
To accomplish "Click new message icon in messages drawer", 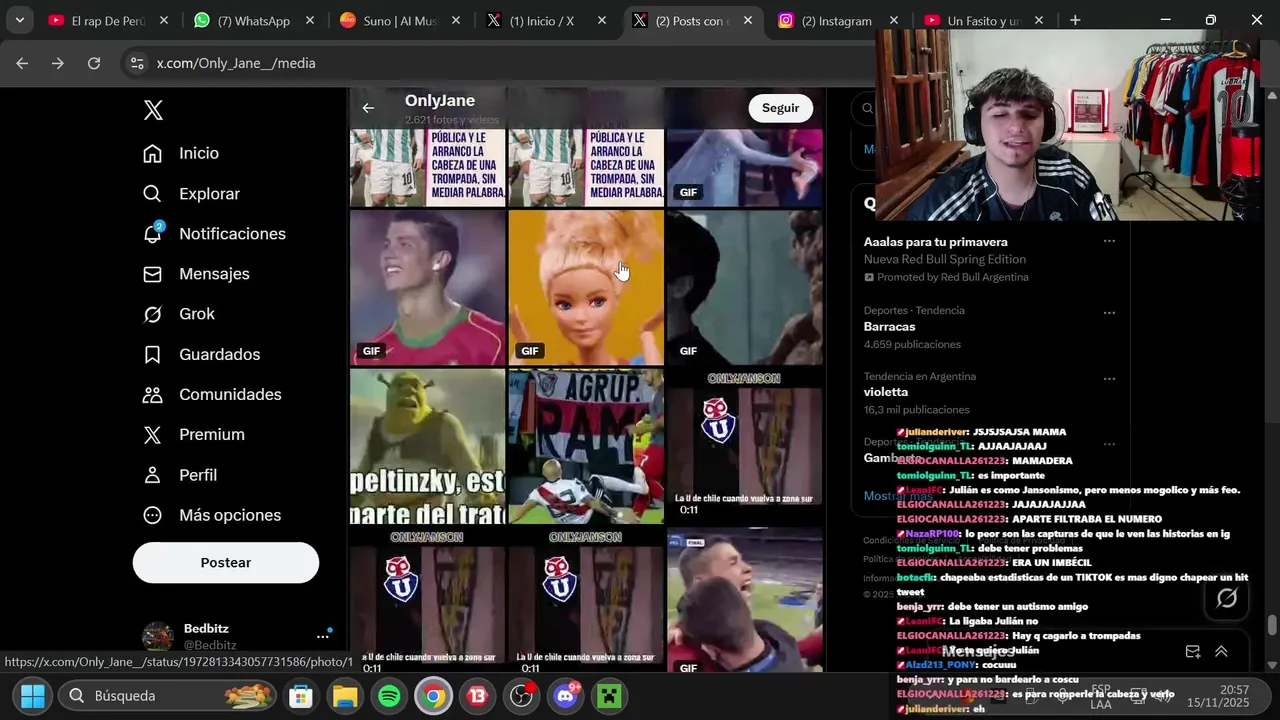I will [1193, 652].
